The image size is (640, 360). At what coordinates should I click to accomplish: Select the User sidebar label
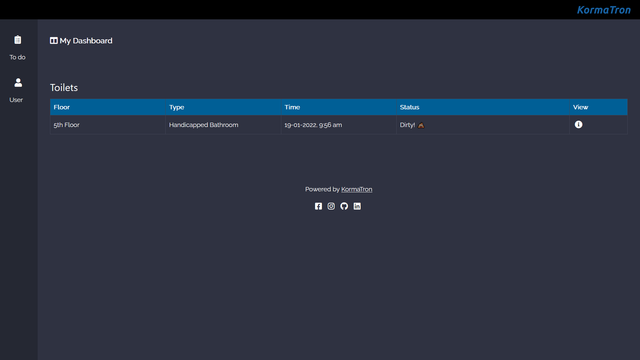coord(16,100)
